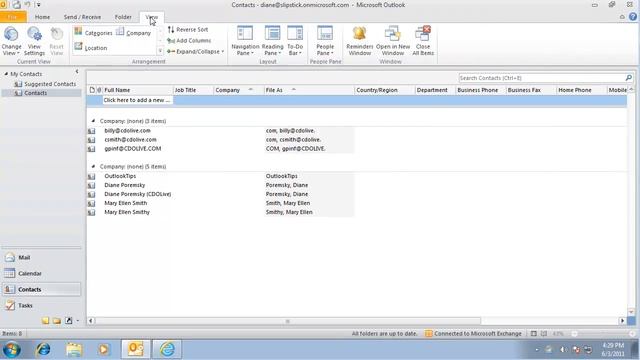Click the search magnifier icon
Screen dimensions: 640x360
click(629, 78)
